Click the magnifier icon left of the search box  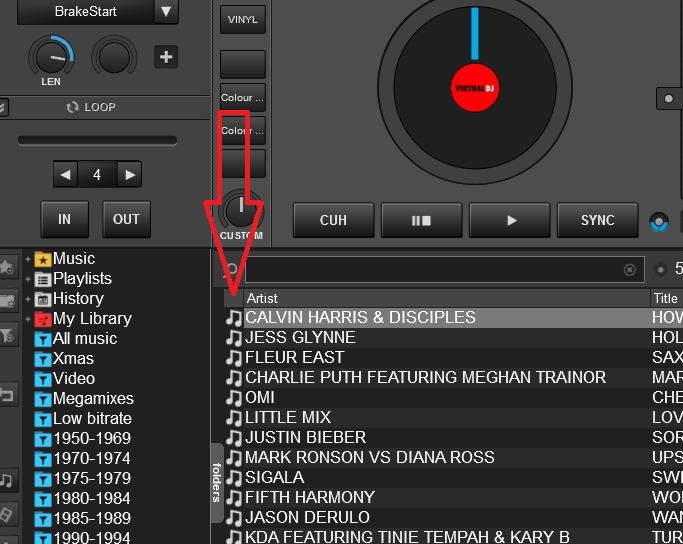[x=232, y=270]
